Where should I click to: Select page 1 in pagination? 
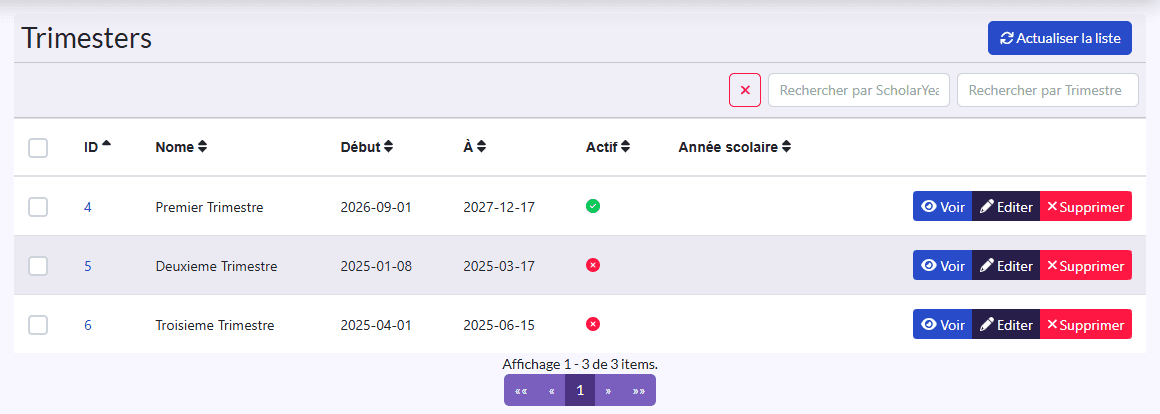click(580, 390)
